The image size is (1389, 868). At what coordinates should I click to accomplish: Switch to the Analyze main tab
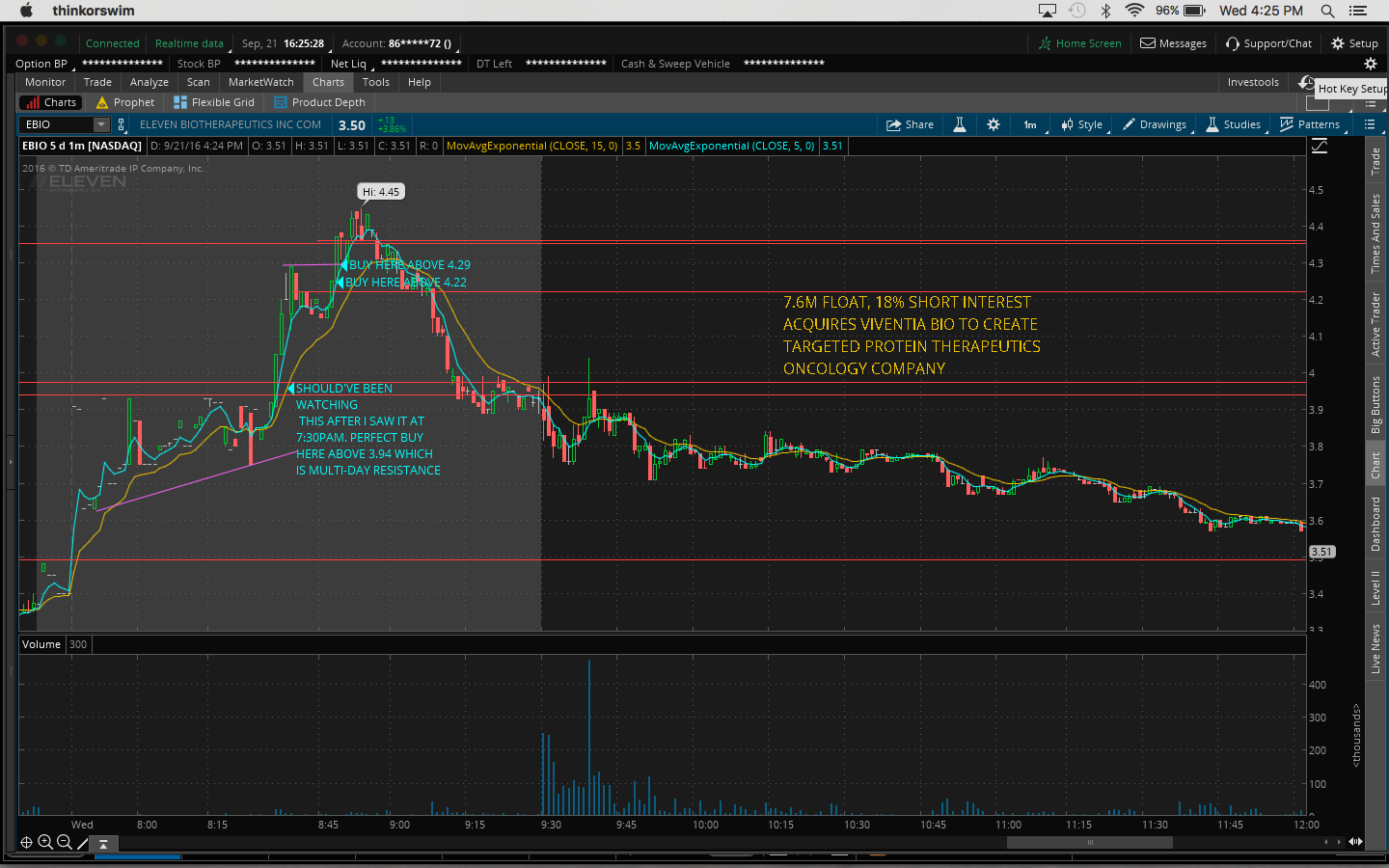(150, 82)
